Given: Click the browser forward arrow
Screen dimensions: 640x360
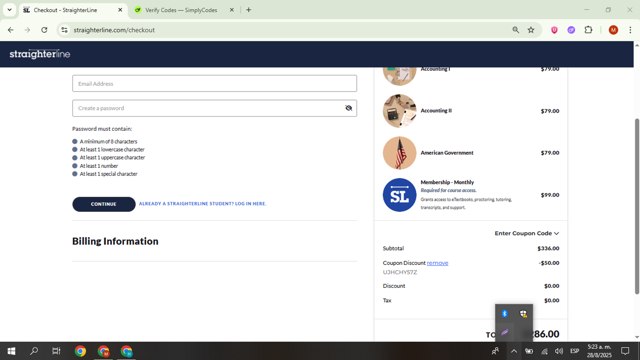Looking at the screenshot, I should tap(27, 30).
